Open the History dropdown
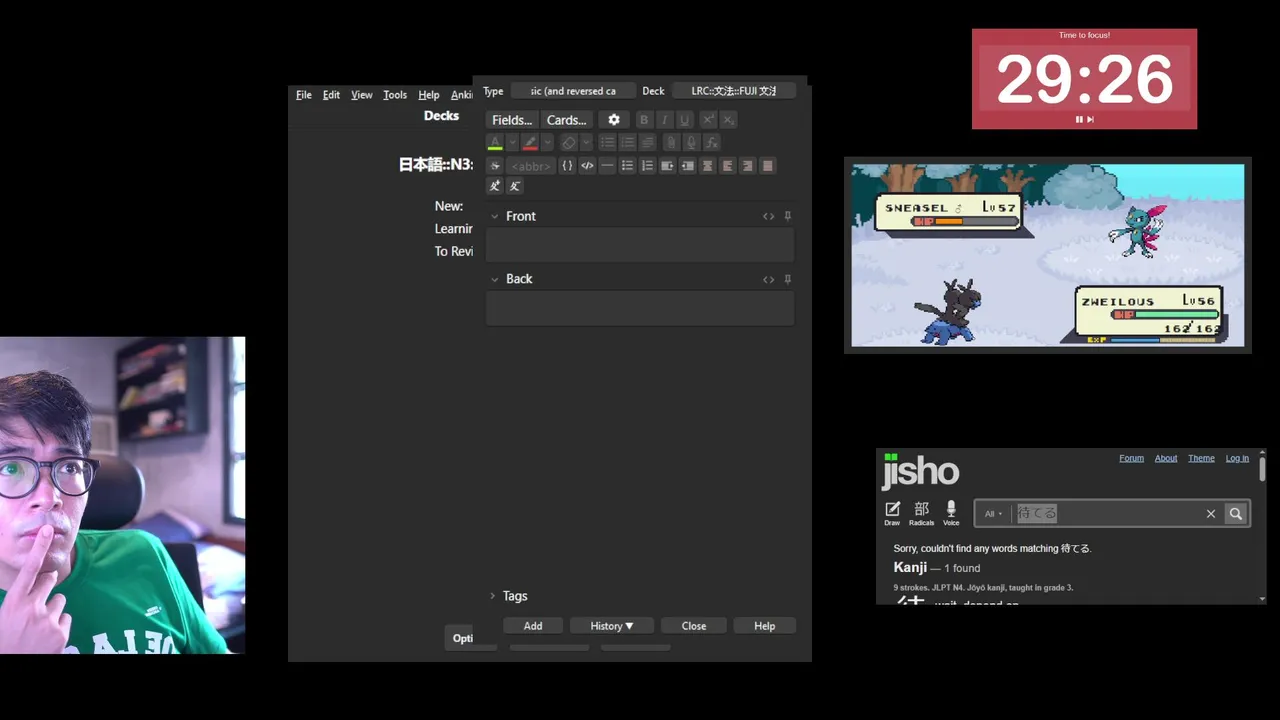The width and height of the screenshot is (1280, 720). pos(611,626)
